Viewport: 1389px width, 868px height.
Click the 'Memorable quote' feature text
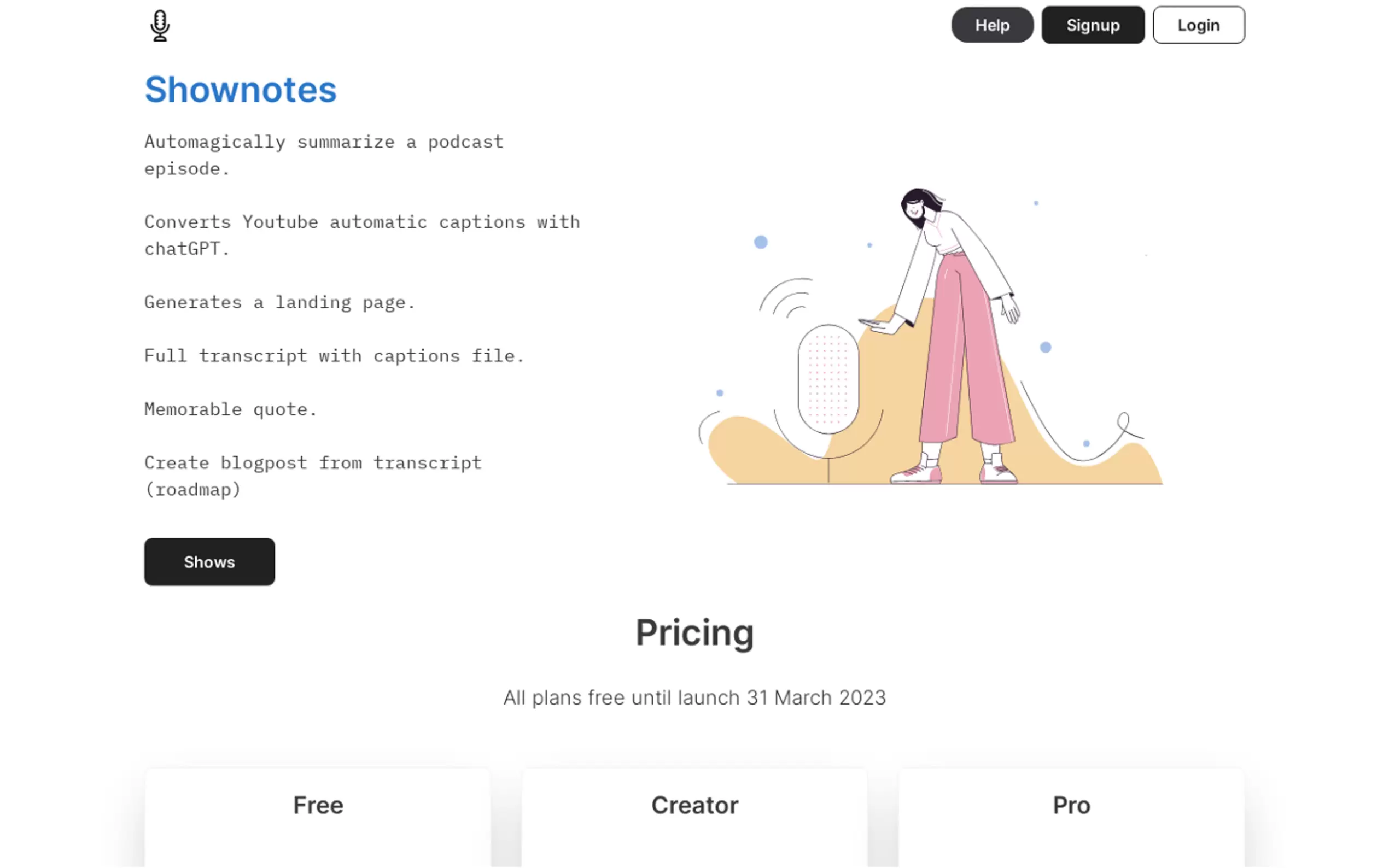[x=230, y=409]
